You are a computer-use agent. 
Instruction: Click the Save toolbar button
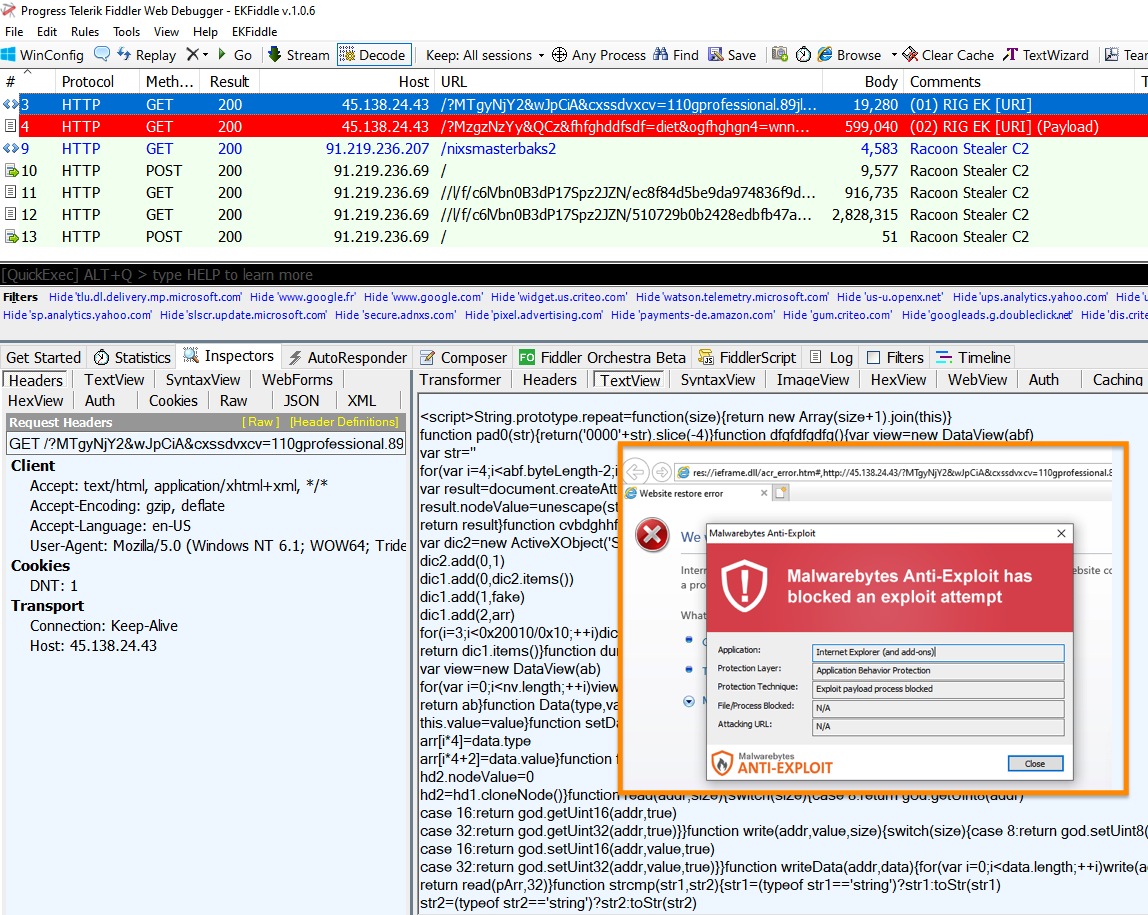[x=732, y=55]
